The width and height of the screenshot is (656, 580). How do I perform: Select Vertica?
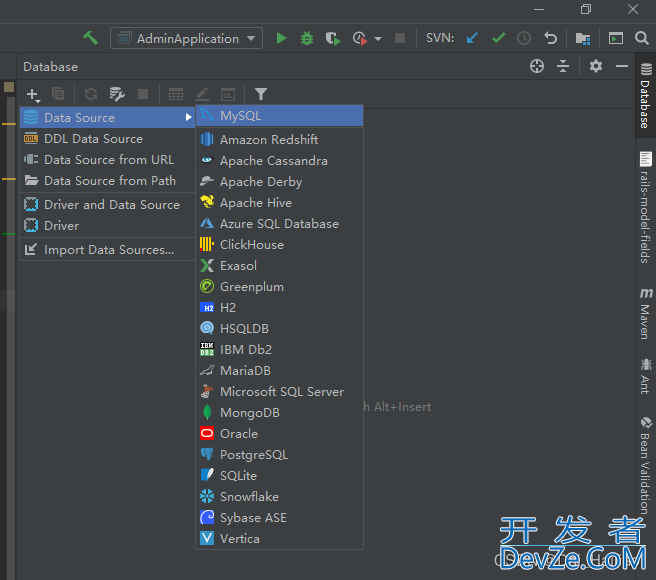pos(279,539)
